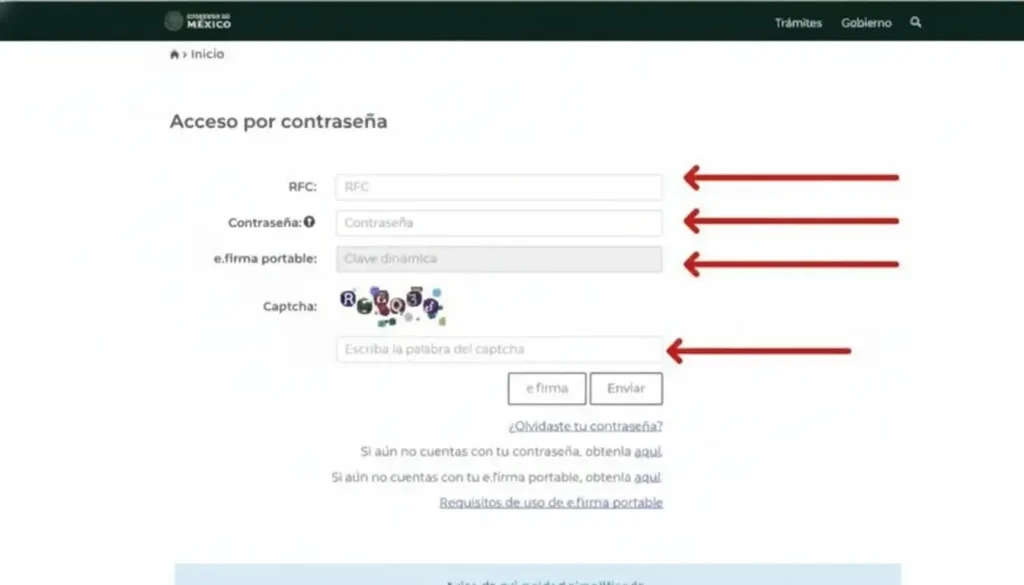Click the home breadcrumb icon
The image size is (1024, 585).
(x=174, y=54)
